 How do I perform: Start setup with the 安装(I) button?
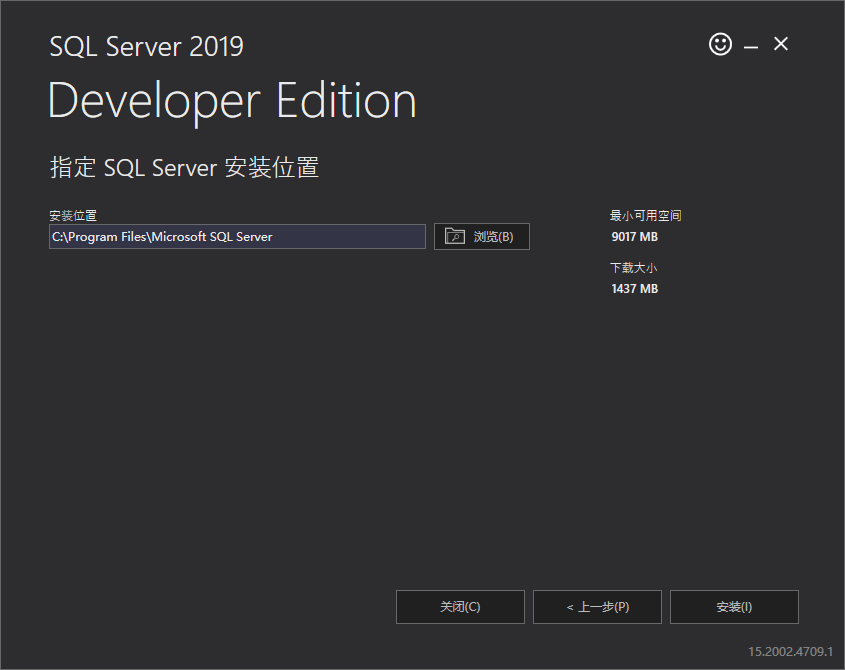point(734,607)
